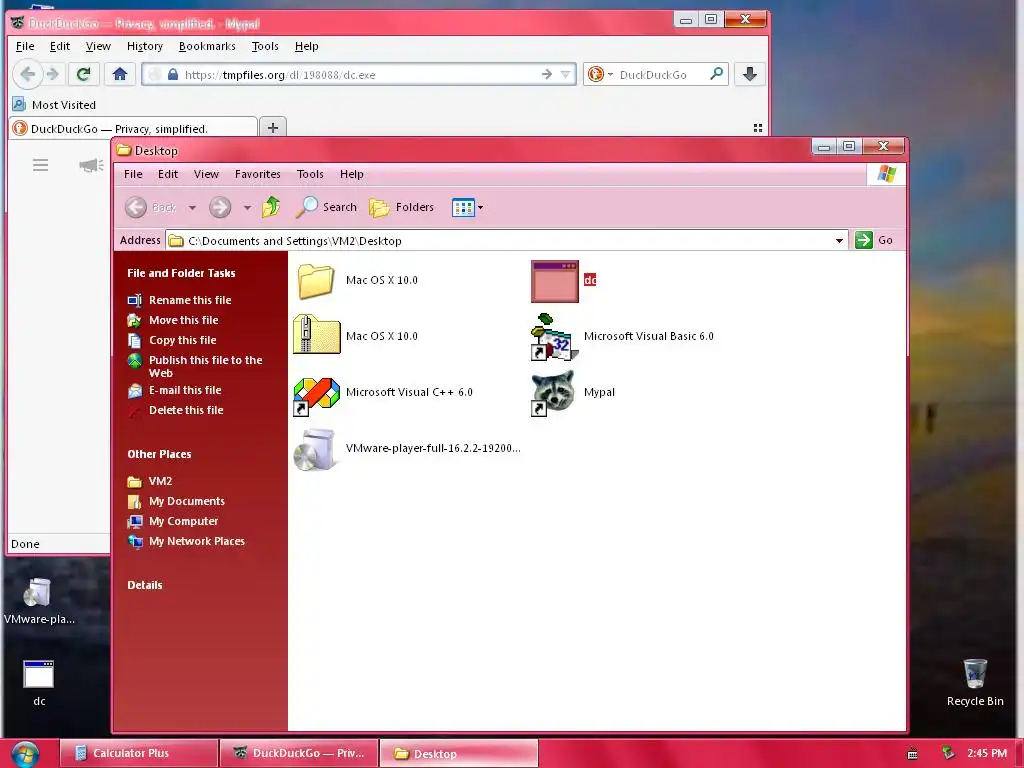This screenshot has width=1024, height=768.
Task: Expand the Explorer address bar dropdown
Action: (839, 240)
